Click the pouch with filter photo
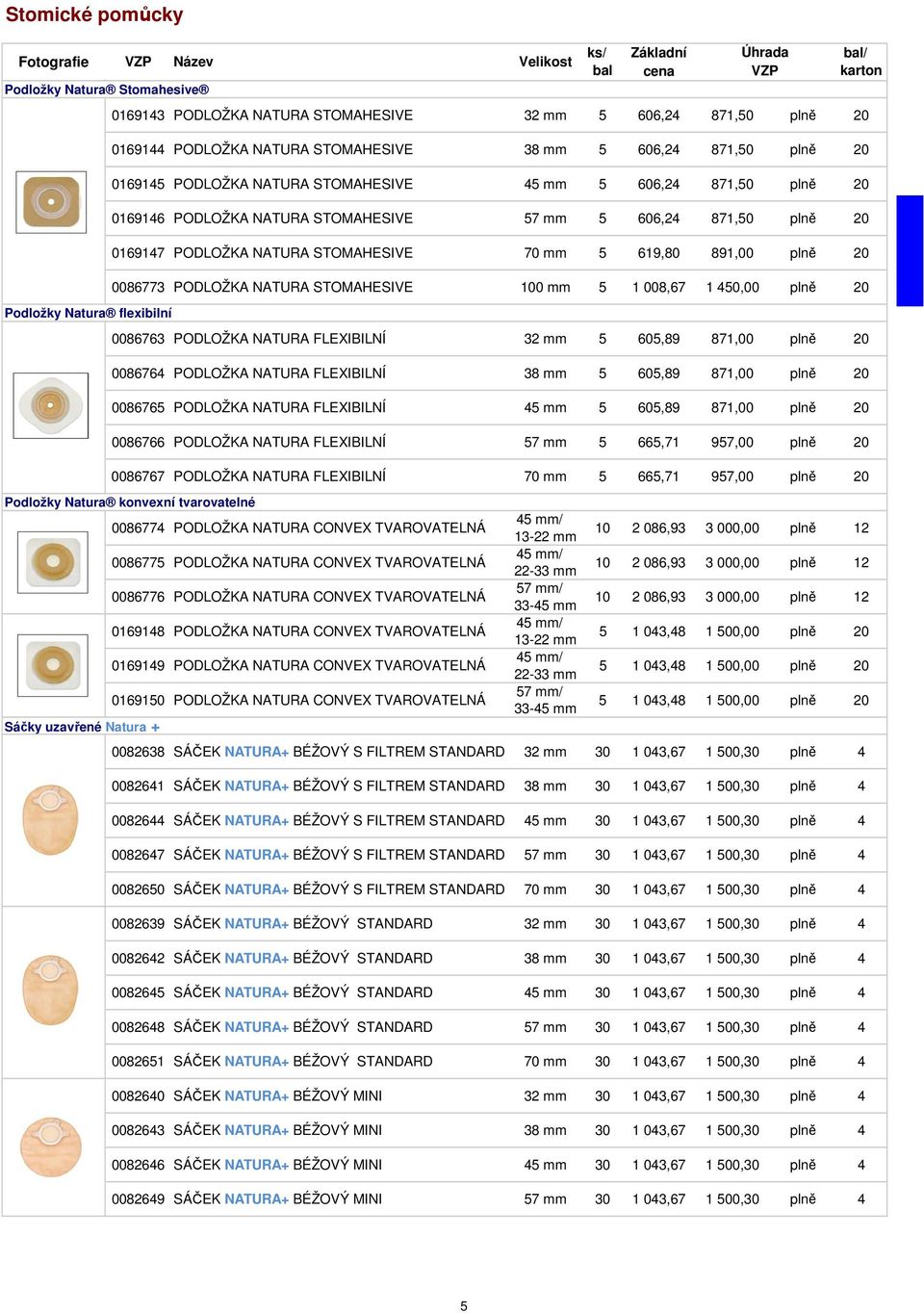The width and height of the screenshot is (924, 1313). click(50, 819)
